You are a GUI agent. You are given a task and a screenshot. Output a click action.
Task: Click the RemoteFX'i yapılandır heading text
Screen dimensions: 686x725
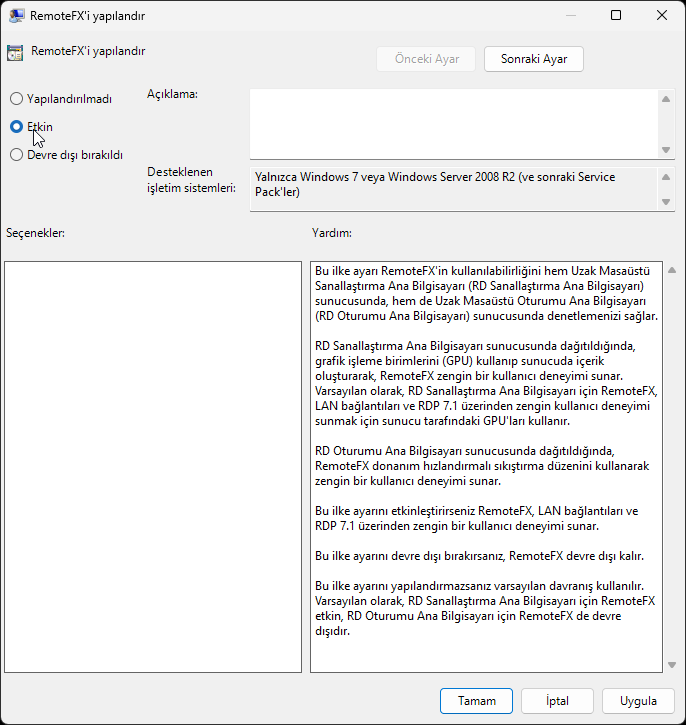pyautogui.click(x=88, y=51)
